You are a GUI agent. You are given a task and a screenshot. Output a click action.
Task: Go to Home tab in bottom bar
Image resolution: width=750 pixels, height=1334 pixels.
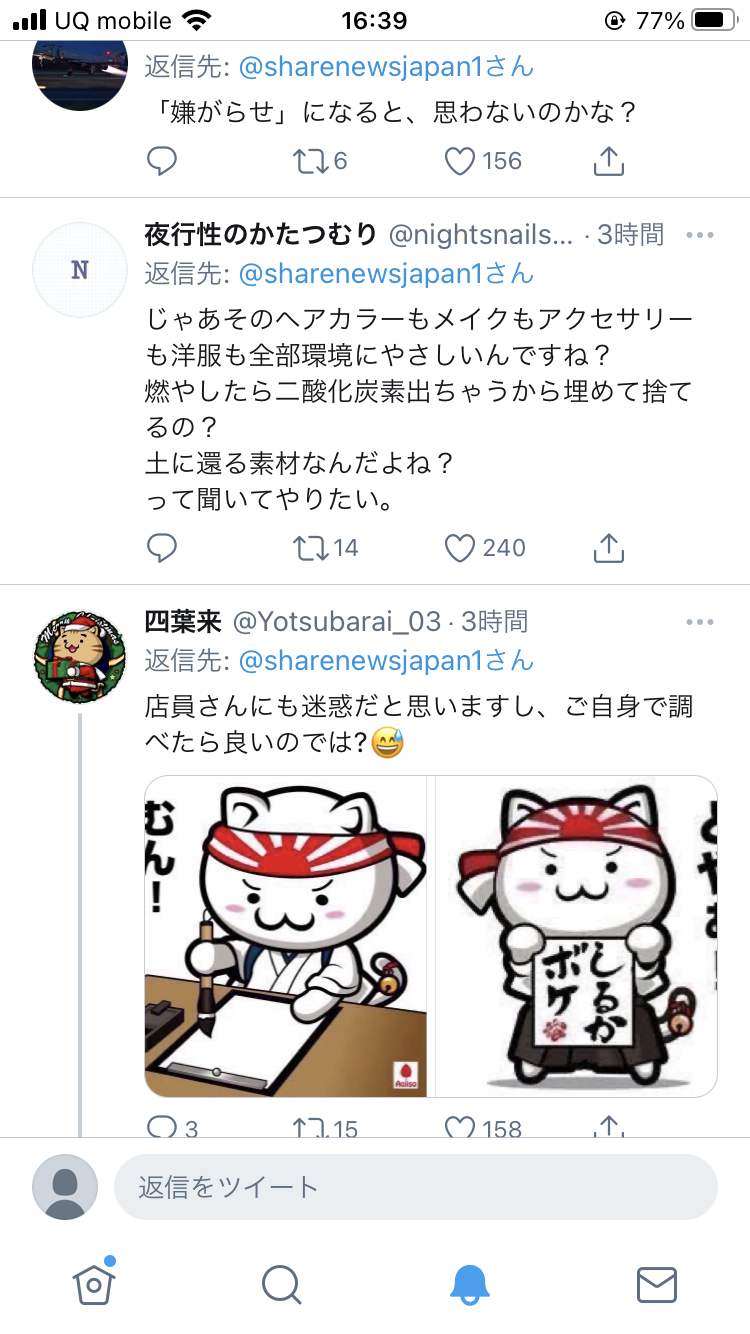(94, 1282)
